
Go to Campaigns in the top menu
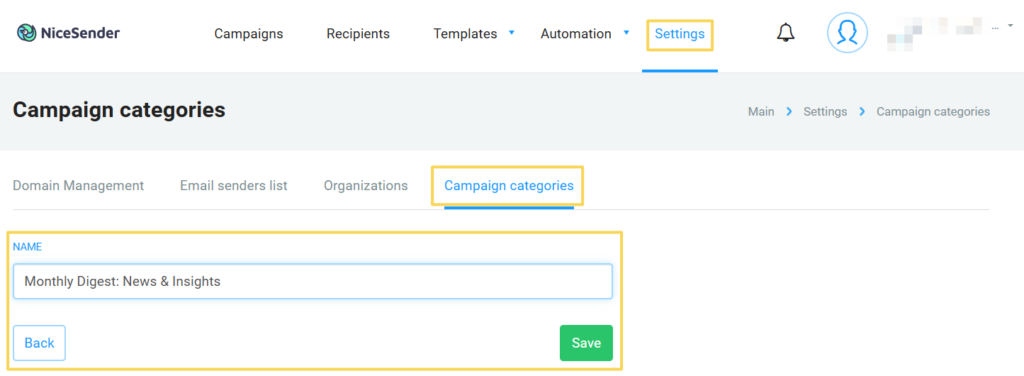(x=249, y=34)
